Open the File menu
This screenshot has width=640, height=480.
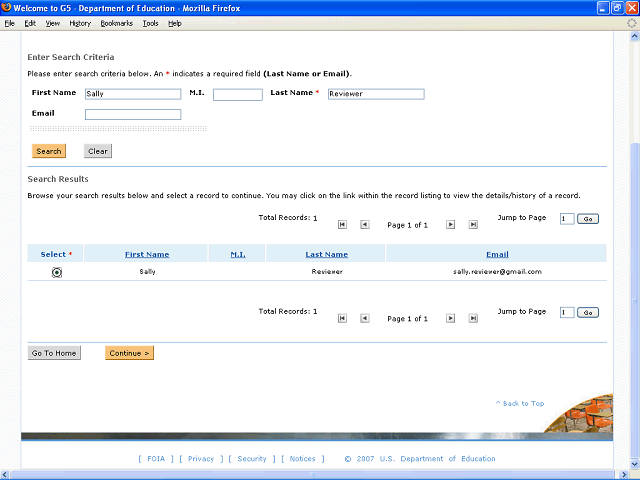point(9,24)
